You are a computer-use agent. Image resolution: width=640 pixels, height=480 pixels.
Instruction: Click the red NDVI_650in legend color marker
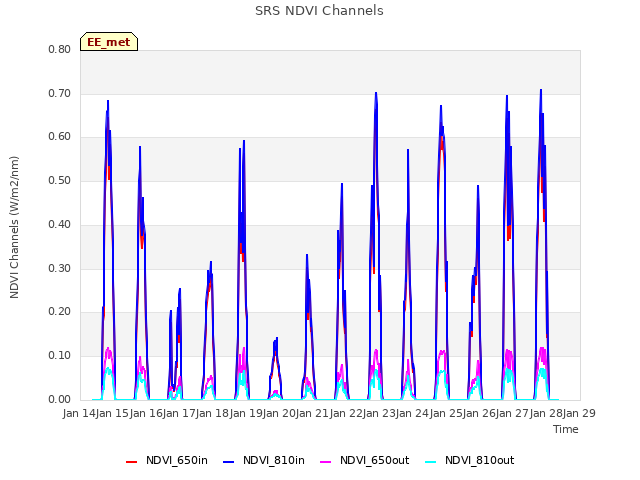(x=131, y=462)
